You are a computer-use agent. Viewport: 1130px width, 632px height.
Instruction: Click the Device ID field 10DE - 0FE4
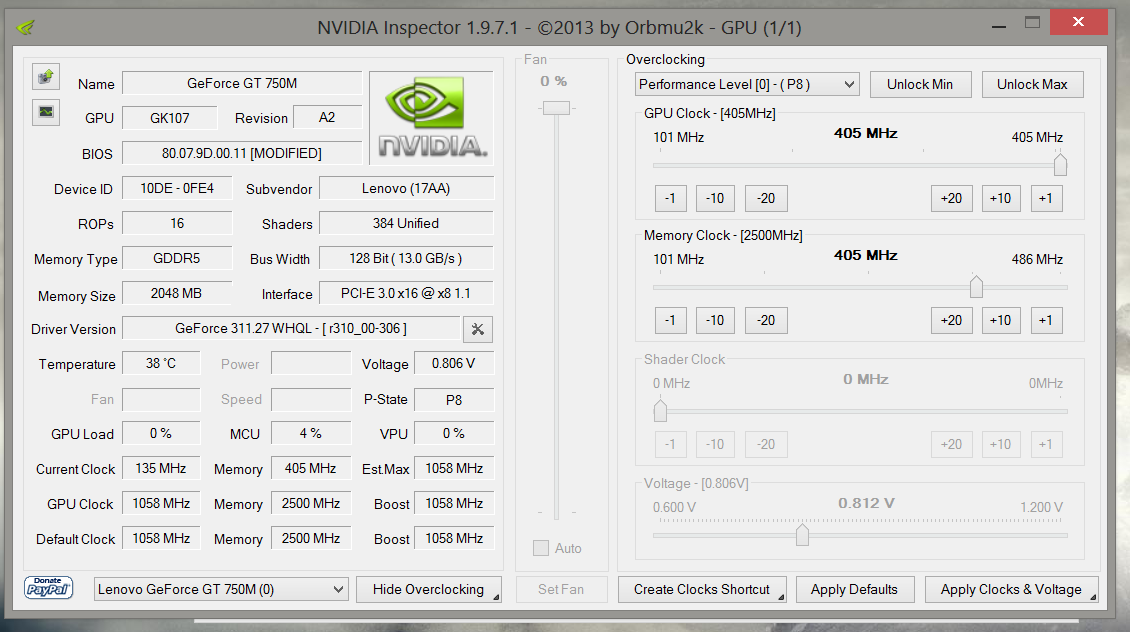(177, 188)
